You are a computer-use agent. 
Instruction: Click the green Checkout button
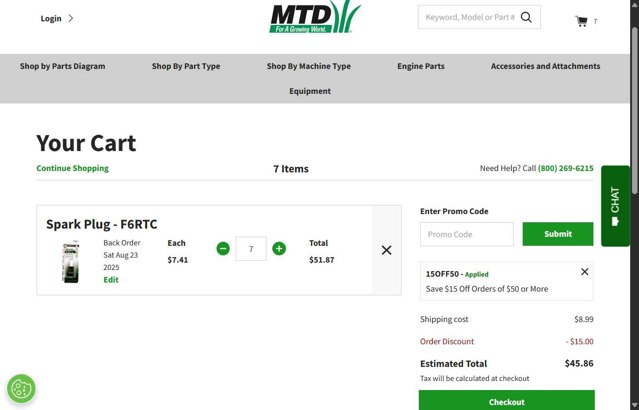tap(507, 401)
